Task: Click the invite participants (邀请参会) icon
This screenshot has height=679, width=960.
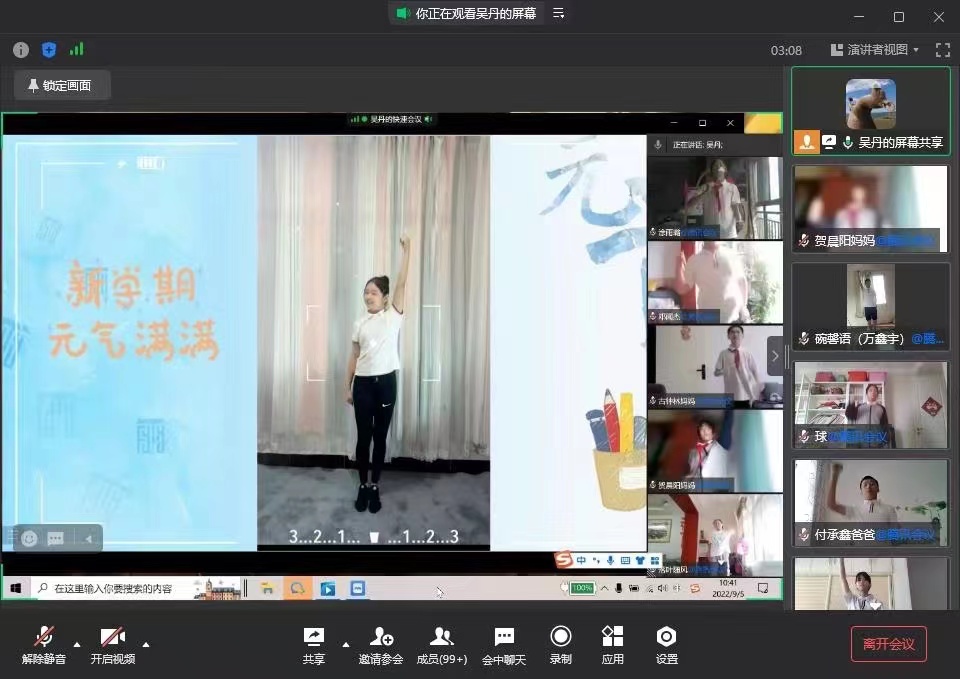Action: (x=380, y=637)
